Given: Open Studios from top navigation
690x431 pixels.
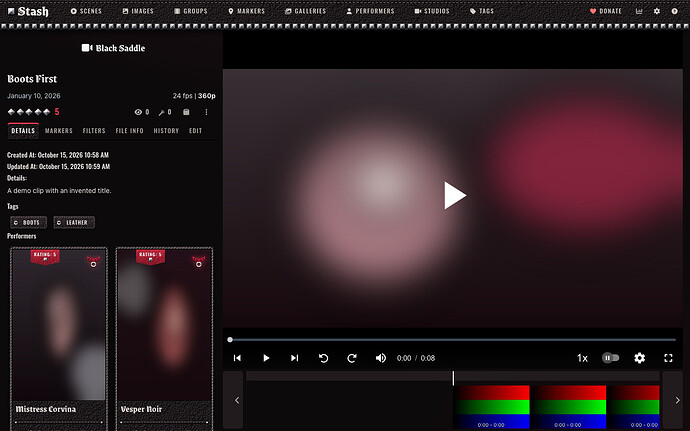Looking at the screenshot, I should pos(432,11).
